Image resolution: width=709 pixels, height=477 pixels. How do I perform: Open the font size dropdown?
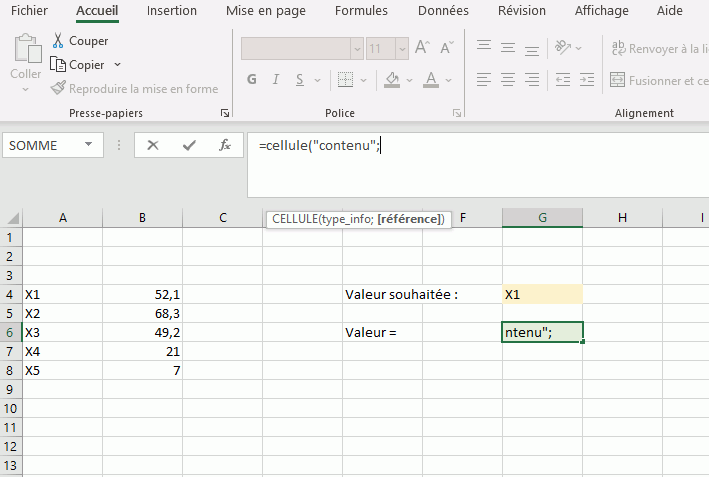coord(402,48)
